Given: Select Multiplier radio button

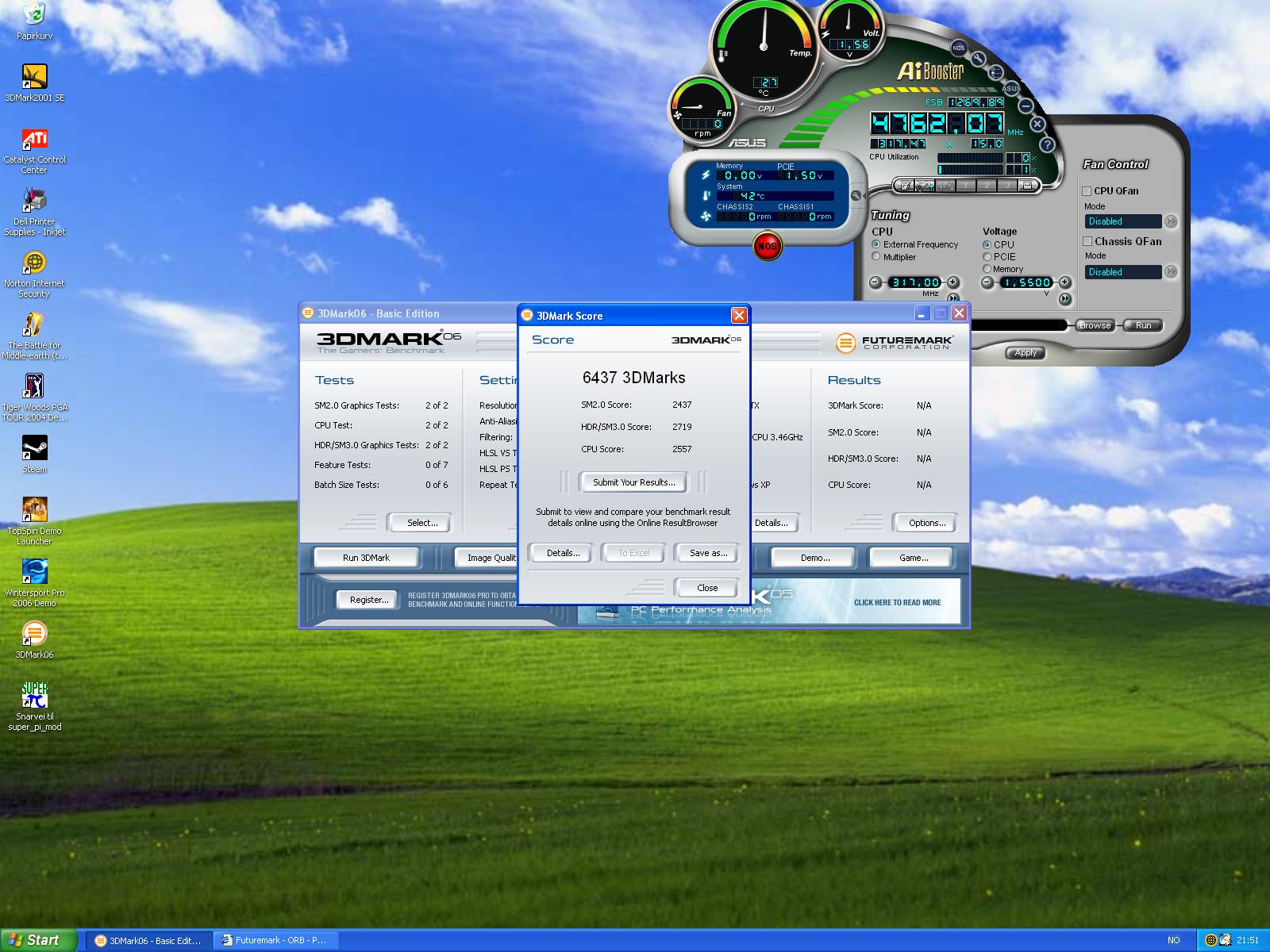Looking at the screenshot, I should pos(876,256).
